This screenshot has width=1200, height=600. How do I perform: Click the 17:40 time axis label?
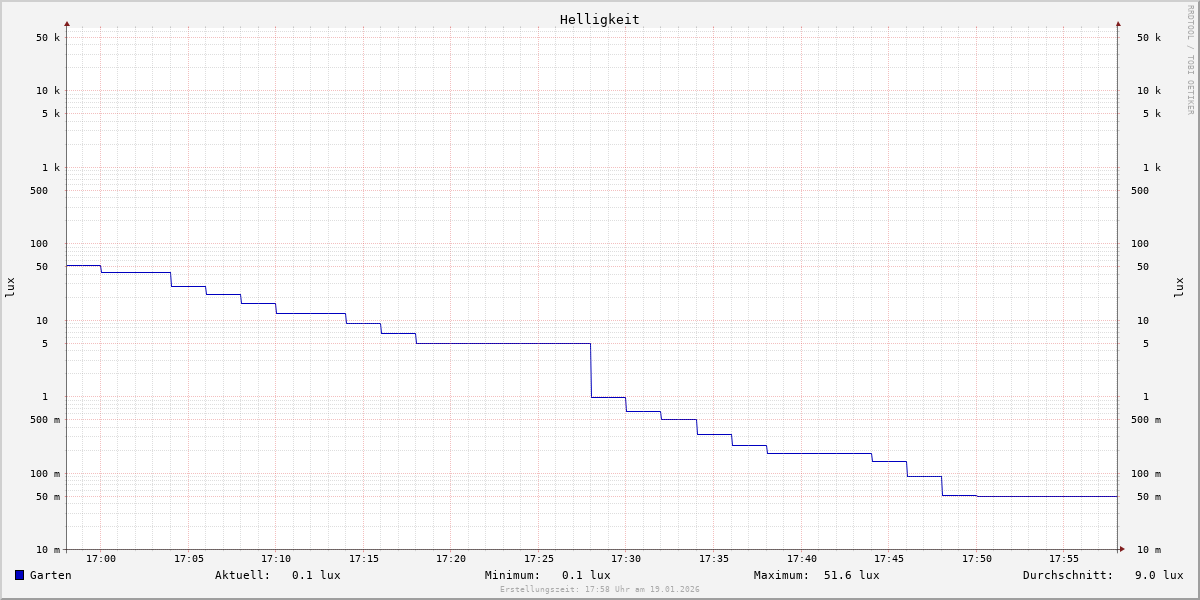coord(802,559)
